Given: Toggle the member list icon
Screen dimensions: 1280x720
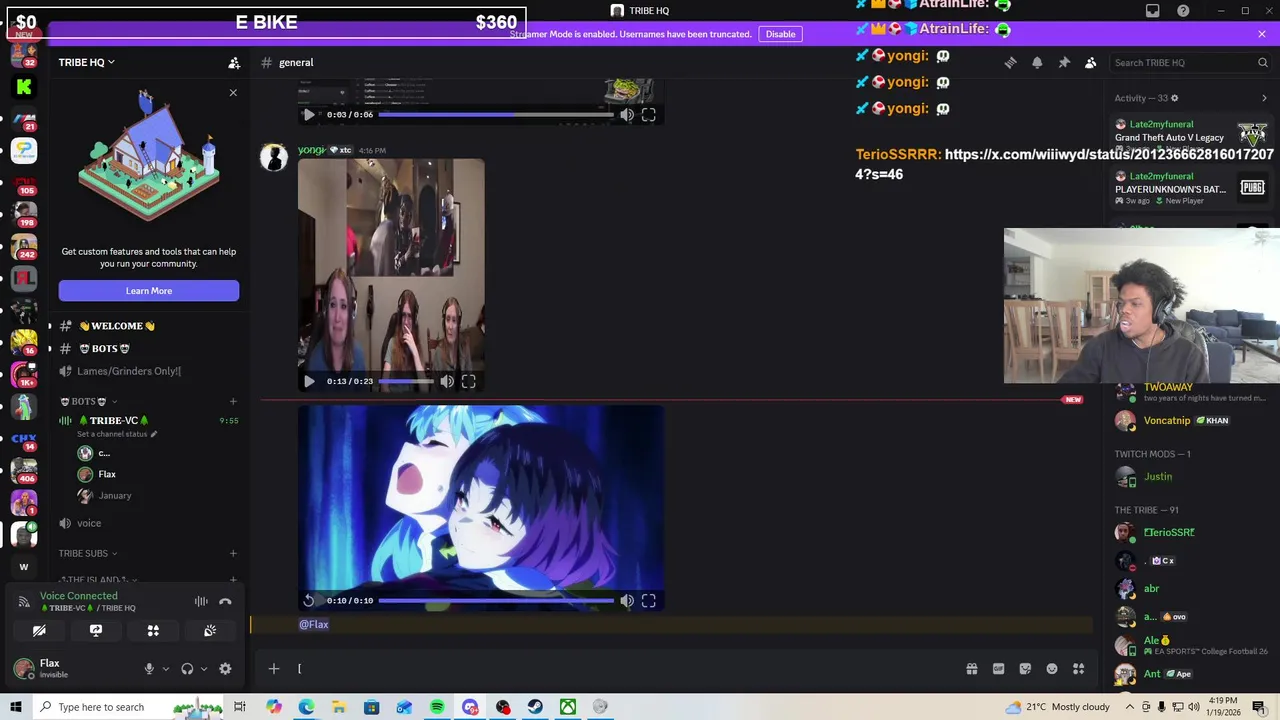Looking at the screenshot, I should pos(1091,62).
